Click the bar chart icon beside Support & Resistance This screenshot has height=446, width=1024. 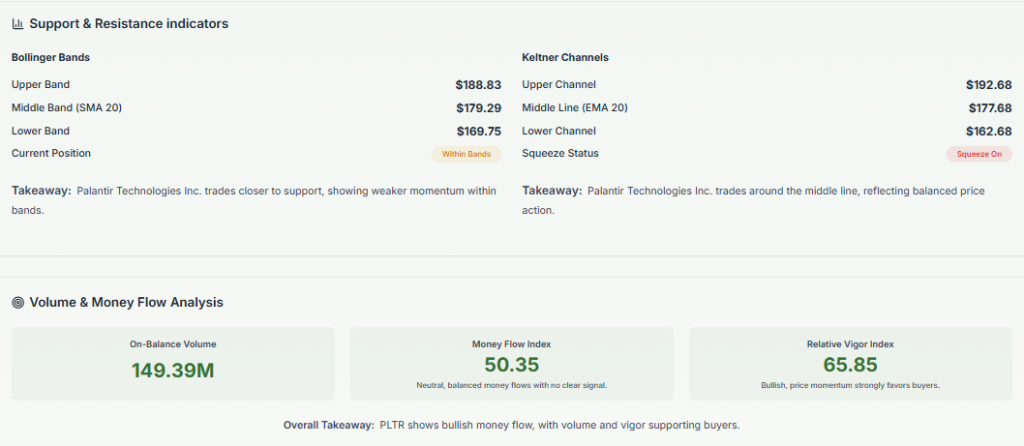(x=18, y=23)
